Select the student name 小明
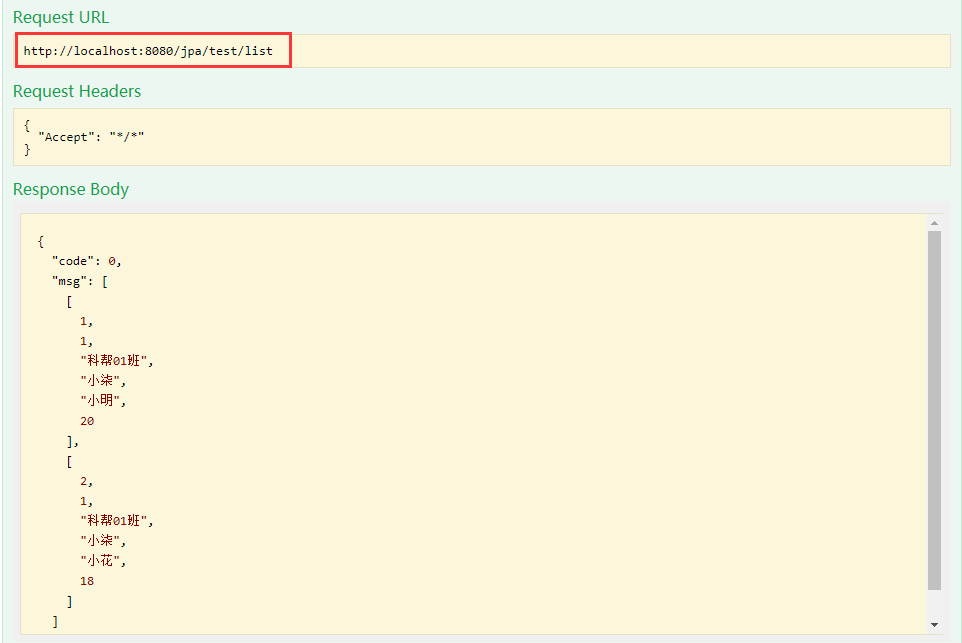Viewport: 962px width, 643px height. click(x=103, y=400)
